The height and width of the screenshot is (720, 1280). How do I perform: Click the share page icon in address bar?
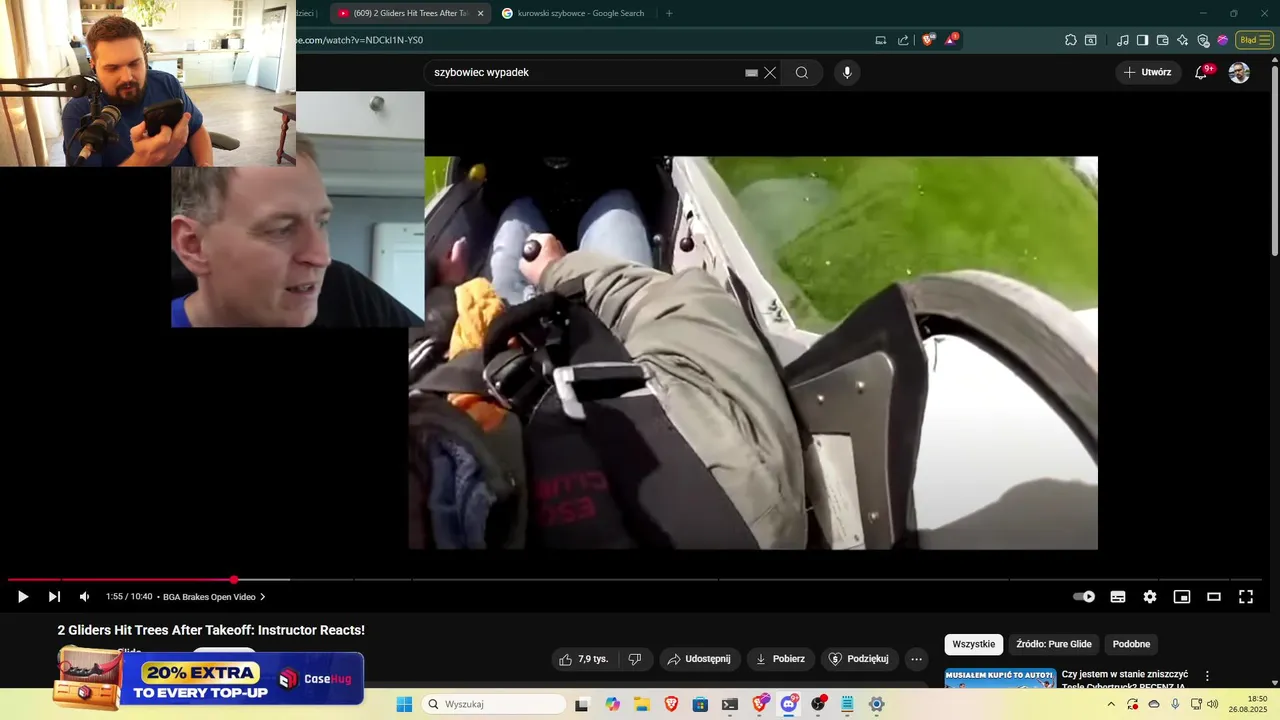pyautogui.click(x=903, y=40)
